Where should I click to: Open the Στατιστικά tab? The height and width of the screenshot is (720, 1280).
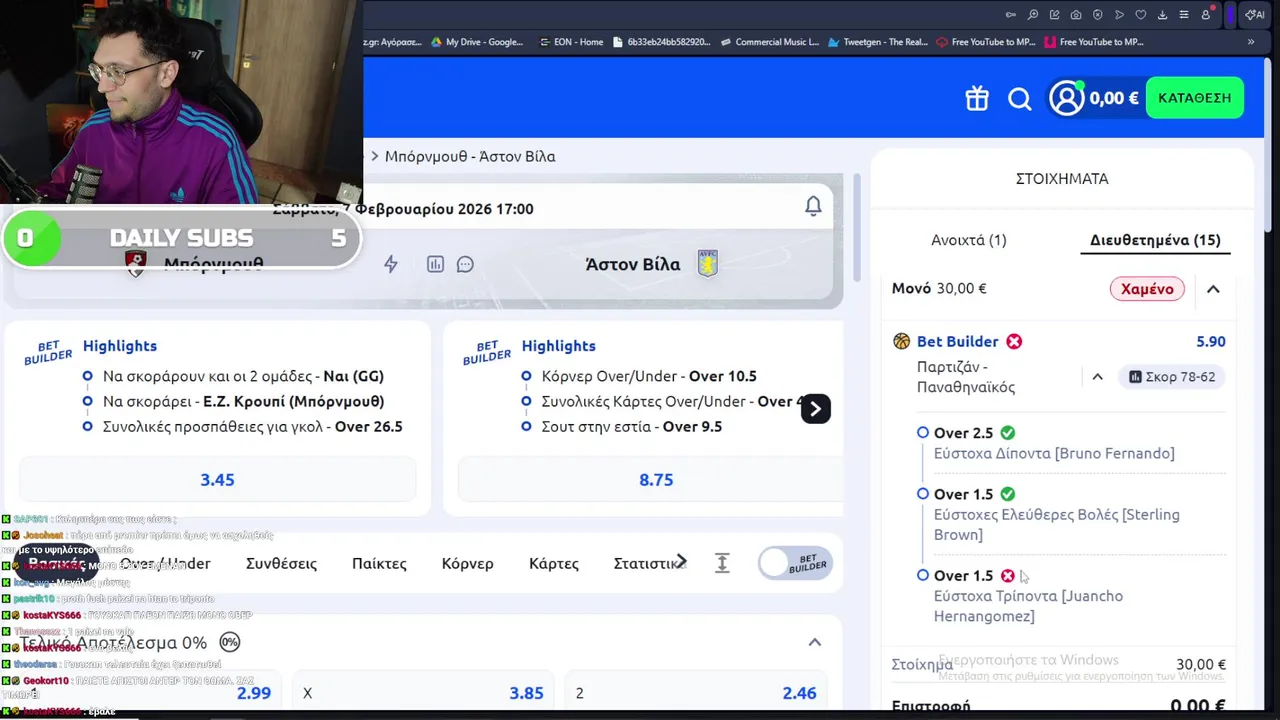coord(645,563)
